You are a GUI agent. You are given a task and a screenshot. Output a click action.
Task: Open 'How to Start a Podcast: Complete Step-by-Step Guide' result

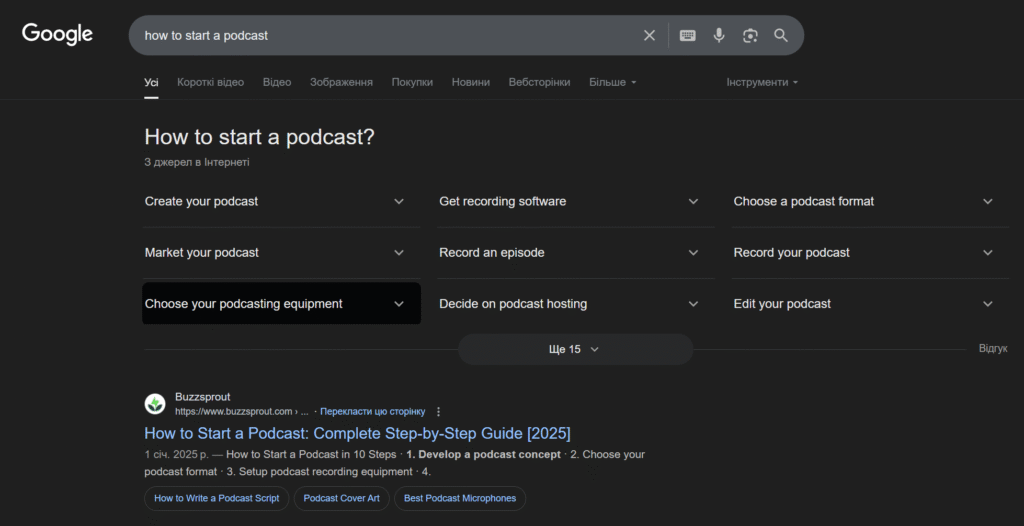357,433
